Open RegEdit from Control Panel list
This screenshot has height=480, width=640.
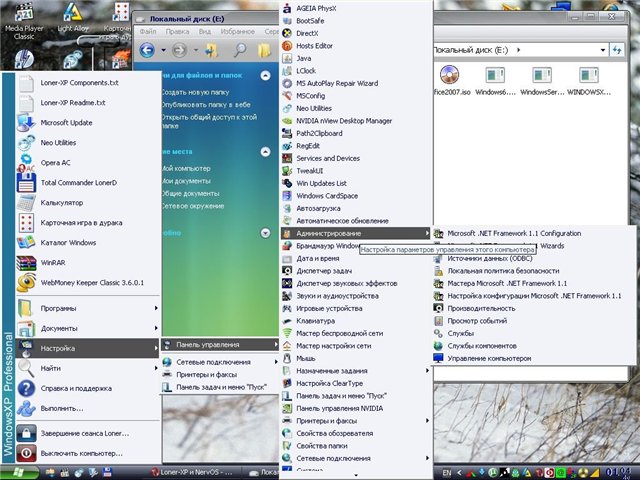click(356, 146)
